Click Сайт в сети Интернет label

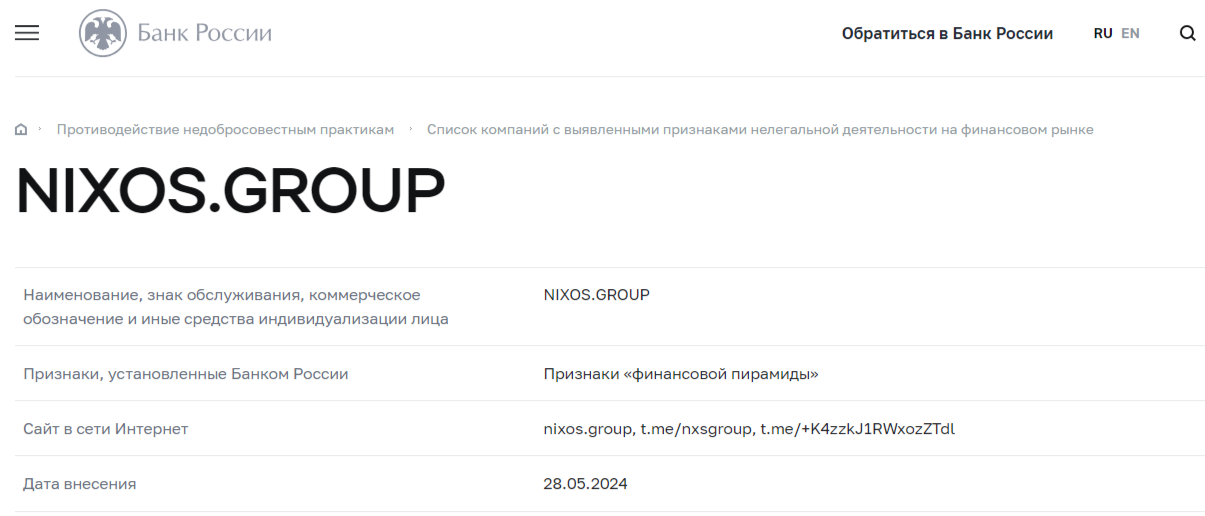pyautogui.click(x=106, y=429)
